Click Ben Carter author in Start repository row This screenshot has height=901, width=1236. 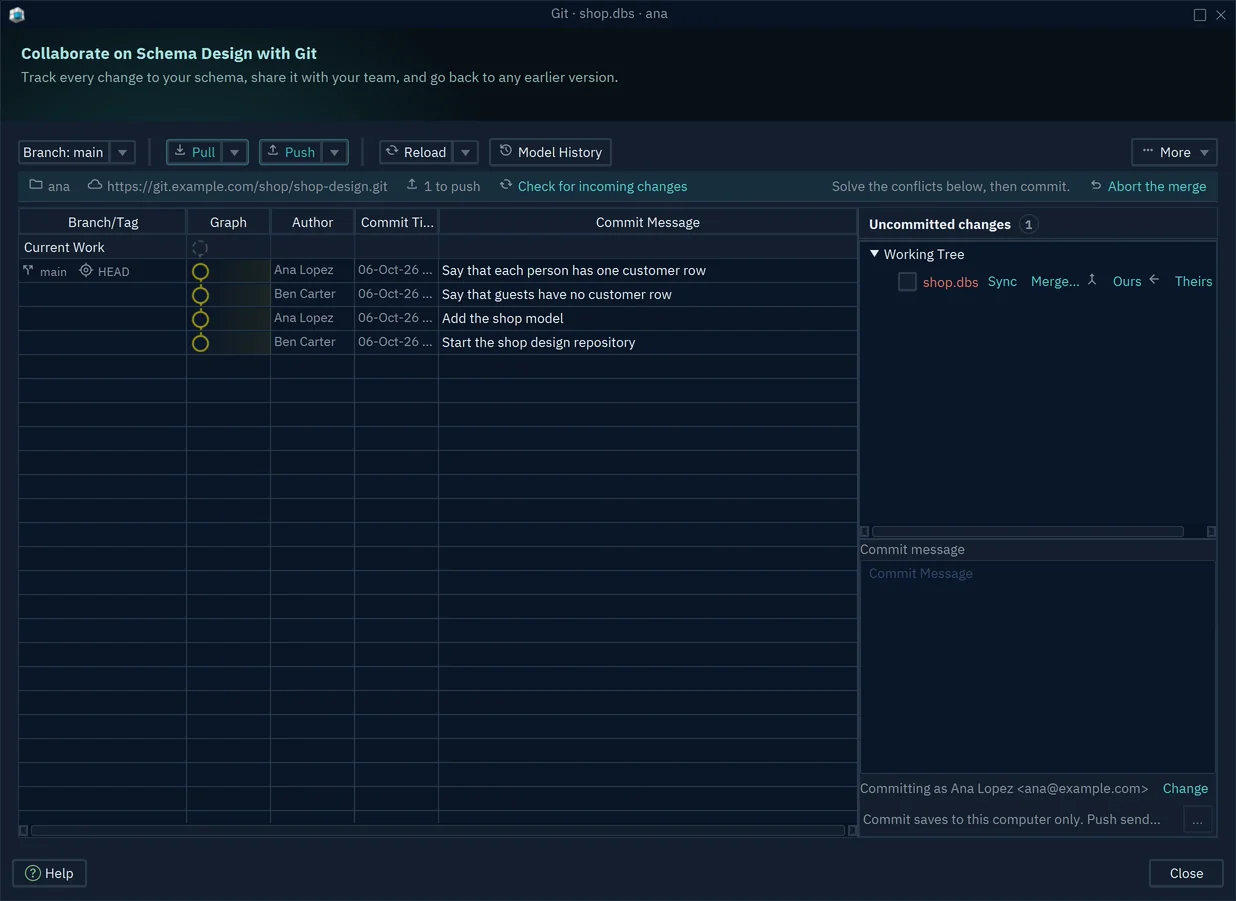[x=305, y=342]
